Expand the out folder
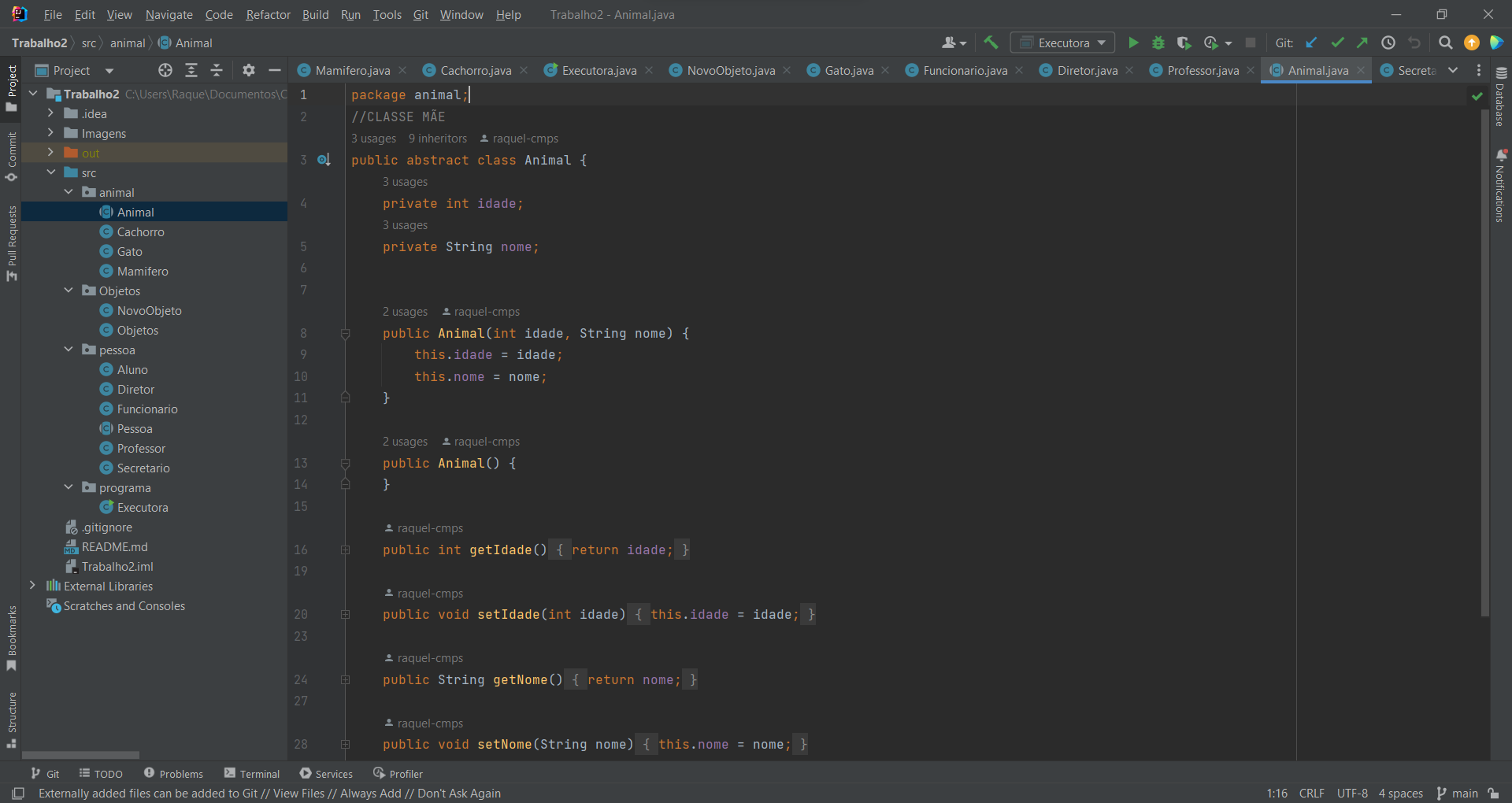The image size is (1512, 803). (x=50, y=153)
